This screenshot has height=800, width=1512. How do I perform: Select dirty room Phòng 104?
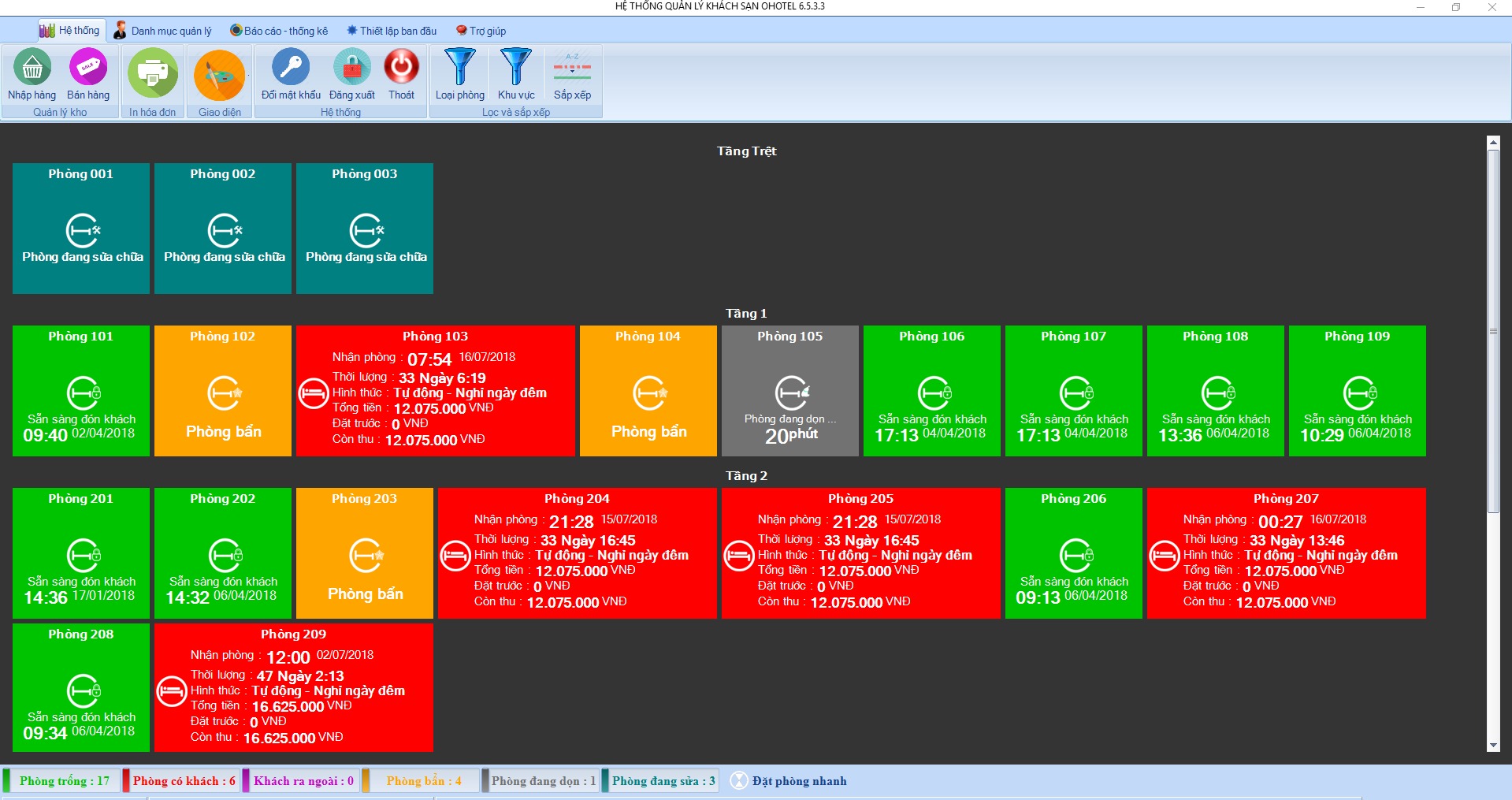pos(648,391)
